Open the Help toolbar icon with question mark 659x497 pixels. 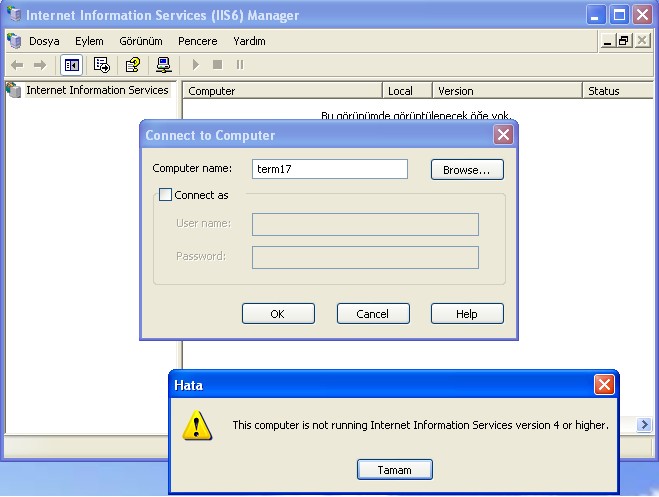pos(132,65)
